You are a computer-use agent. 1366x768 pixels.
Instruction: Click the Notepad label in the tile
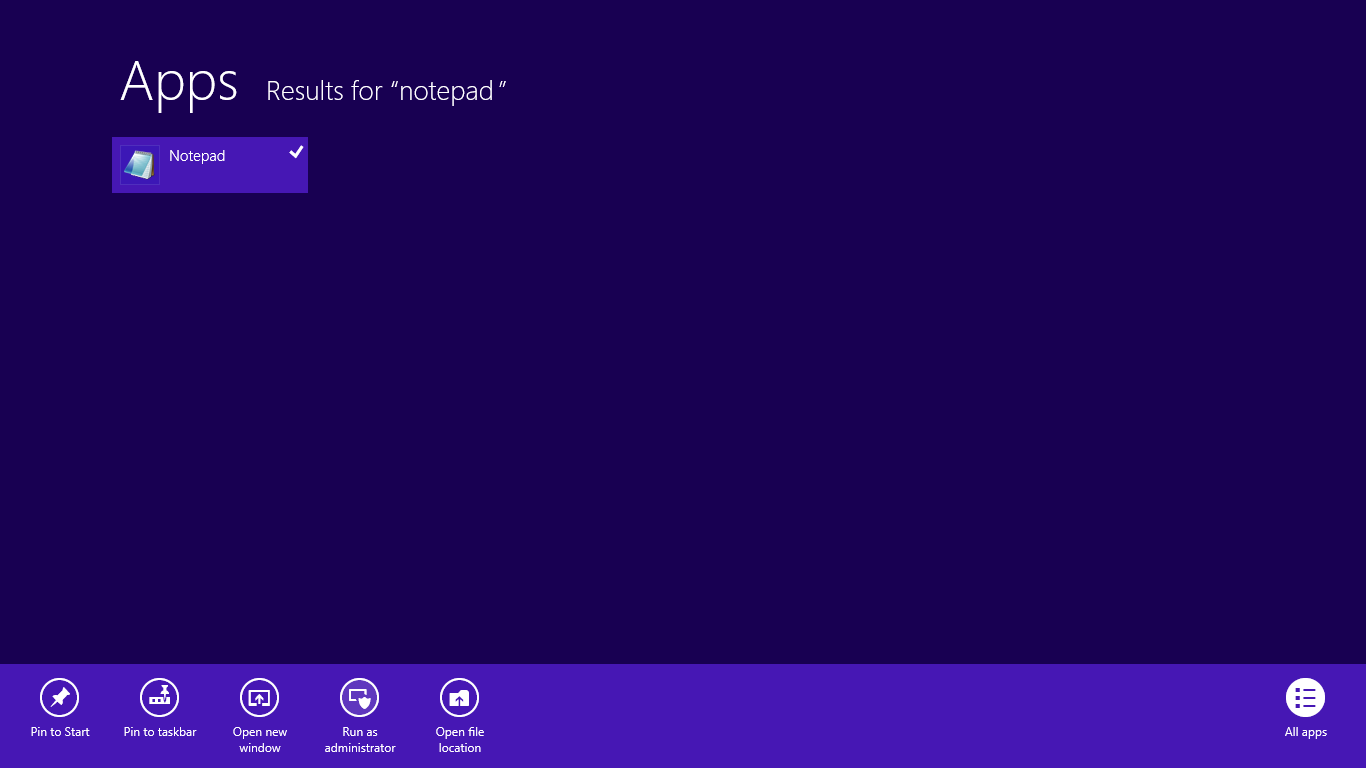(x=197, y=156)
